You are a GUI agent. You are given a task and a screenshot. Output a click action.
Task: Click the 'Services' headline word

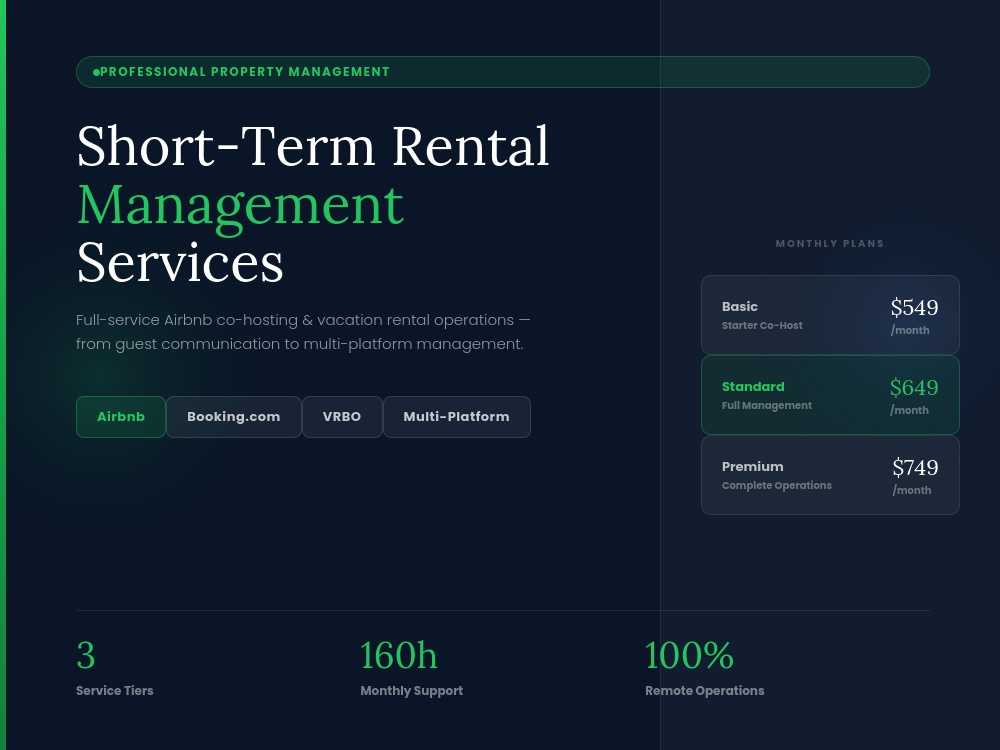pos(180,263)
